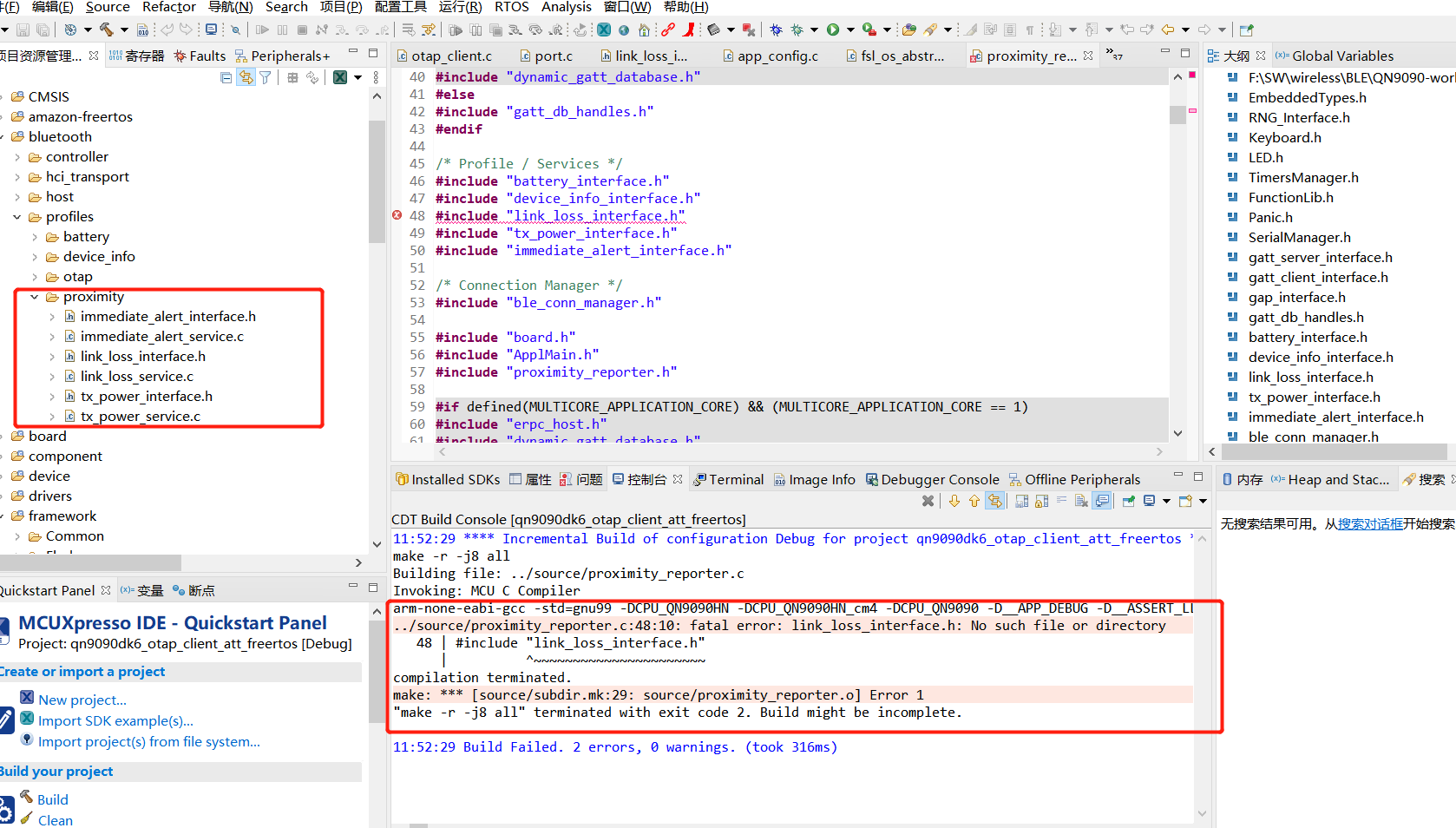Click the build hammer icon in toolbar
Screen dimensions: 1456x828
click(x=107, y=30)
